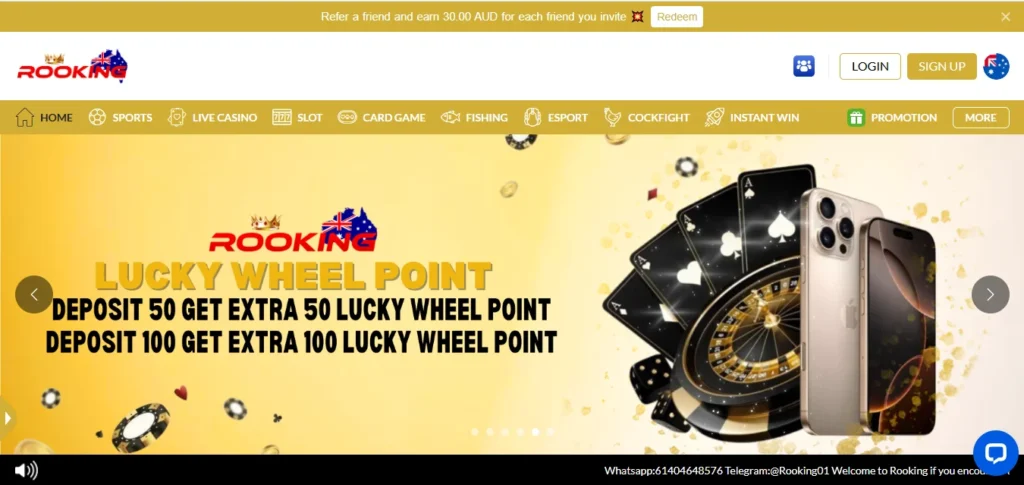The width and height of the screenshot is (1024, 485).
Task: Open Fishing games with fish icon
Action: pyautogui.click(x=474, y=117)
